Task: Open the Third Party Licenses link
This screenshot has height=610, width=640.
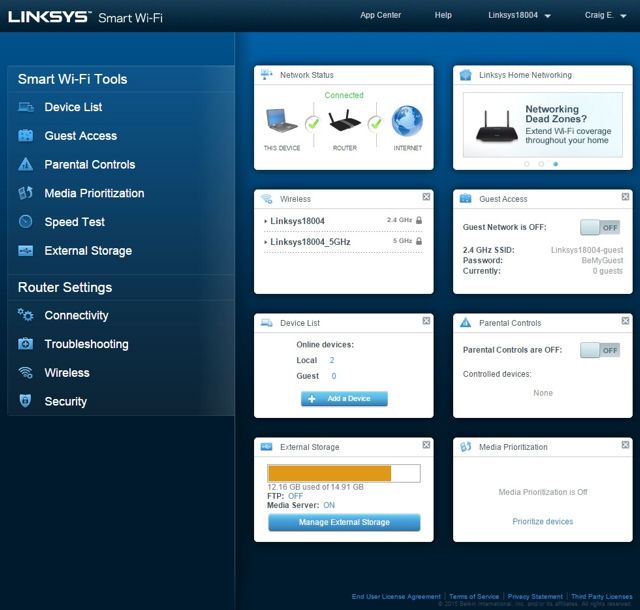Action: point(602,597)
